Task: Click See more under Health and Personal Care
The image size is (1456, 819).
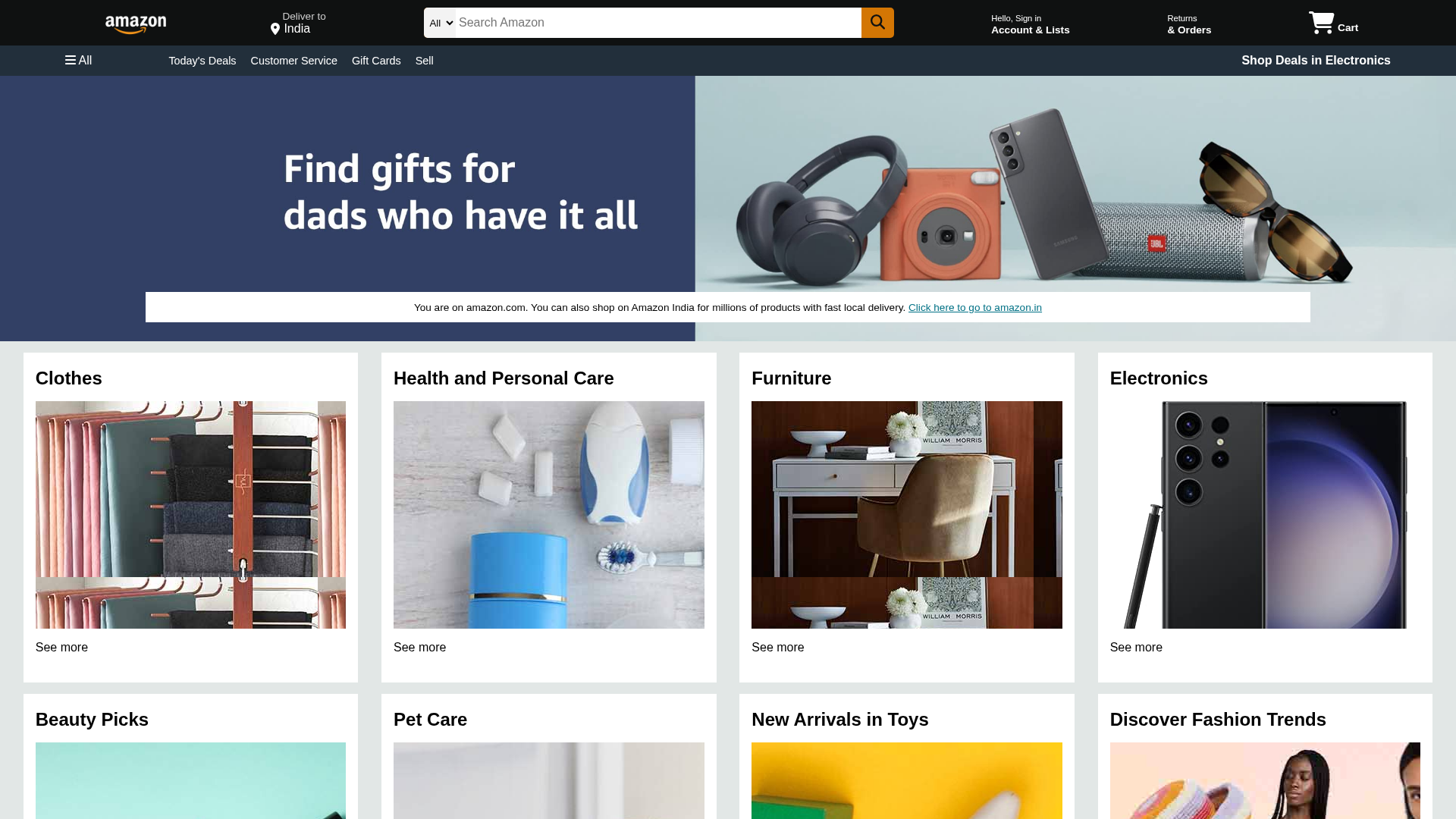Action: pos(419,647)
